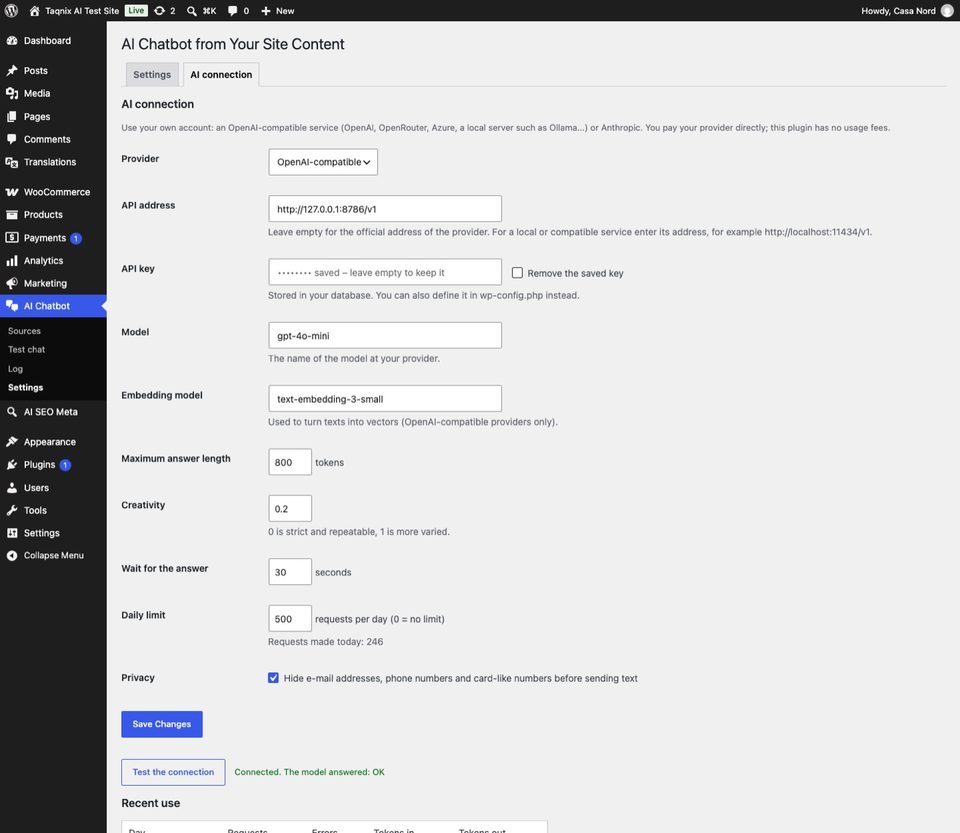Click the Wait for the answer seconds field

(x=290, y=572)
